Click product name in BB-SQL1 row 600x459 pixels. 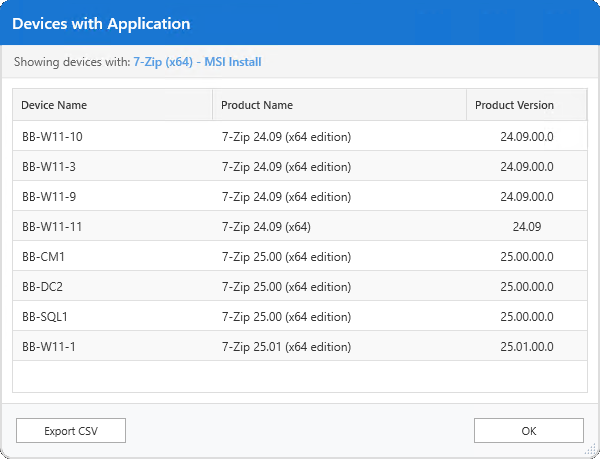(287, 317)
